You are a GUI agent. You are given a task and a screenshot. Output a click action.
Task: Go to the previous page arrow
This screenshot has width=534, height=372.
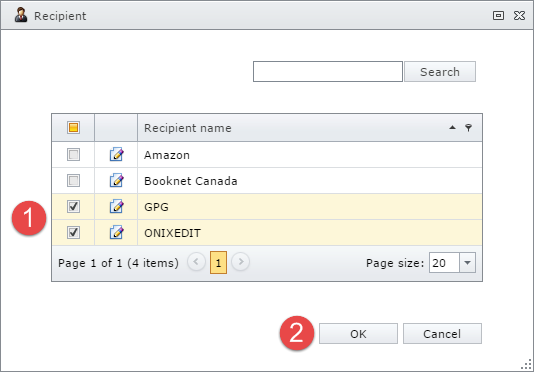coord(196,262)
